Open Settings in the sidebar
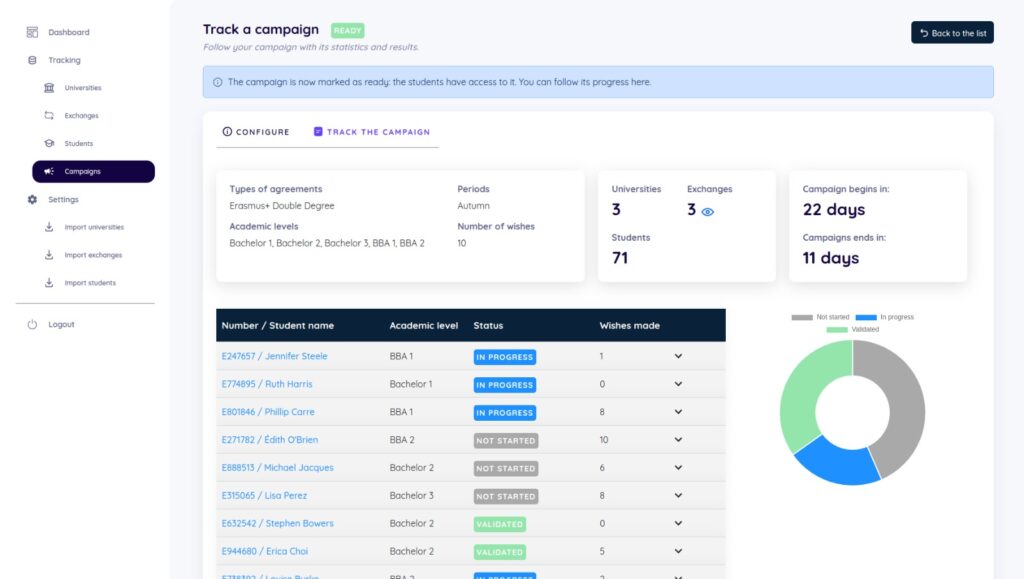The width and height of the screenshot is (1024, 579). (x=63, y=199)
